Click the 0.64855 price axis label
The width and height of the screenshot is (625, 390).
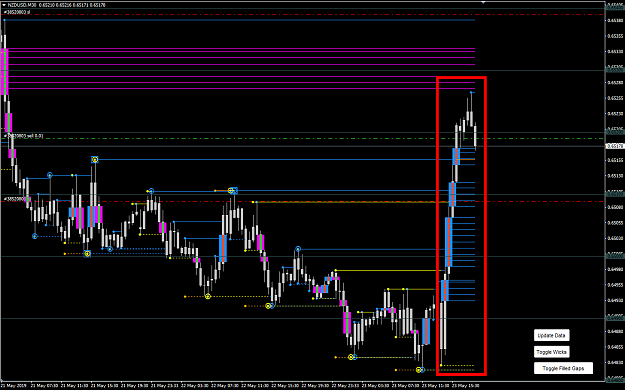pyautogui.click(x=615, y=347)
